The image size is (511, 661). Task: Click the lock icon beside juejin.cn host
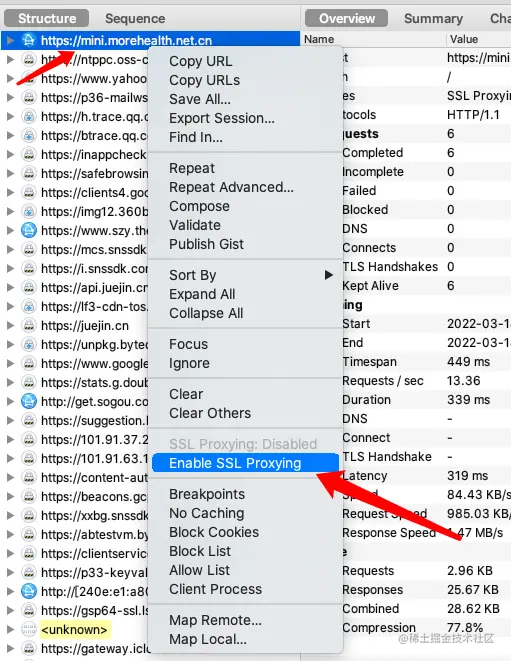[29, 325]
